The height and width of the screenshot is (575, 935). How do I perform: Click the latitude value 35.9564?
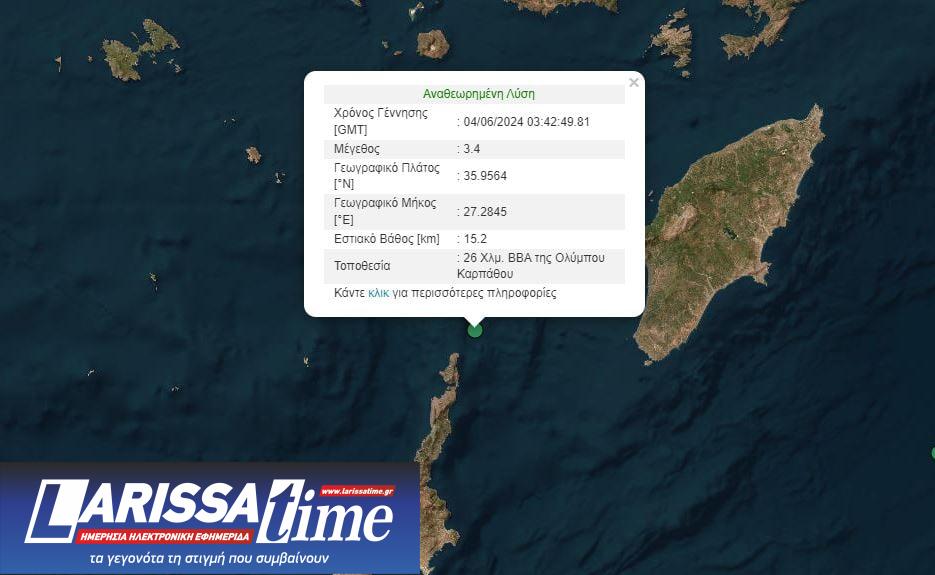[485, 176]
